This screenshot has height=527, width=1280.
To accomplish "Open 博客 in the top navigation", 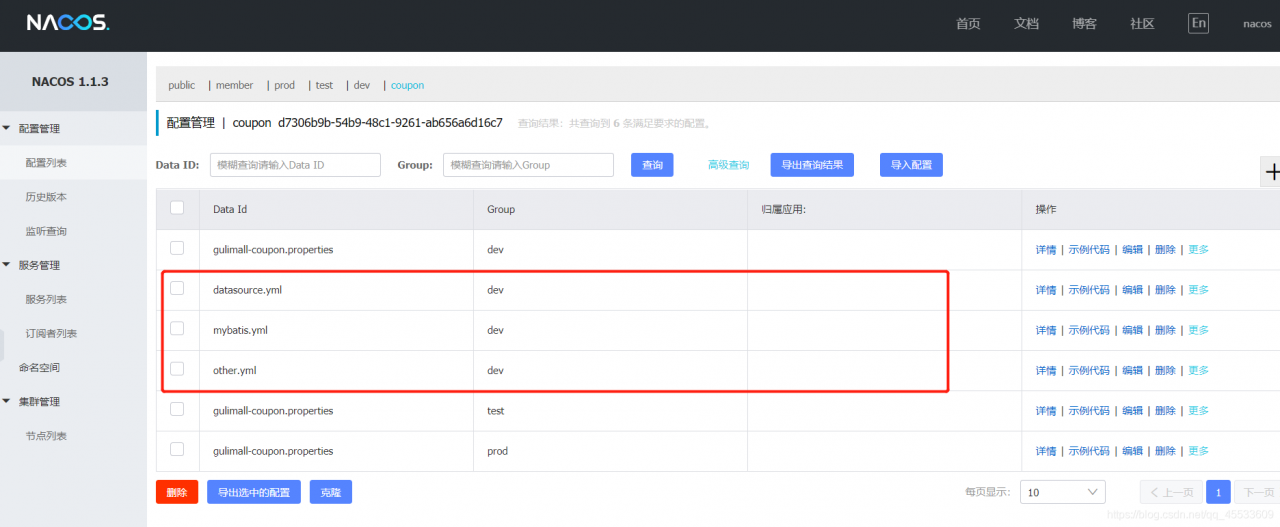I will click(x=1084, y=24).
